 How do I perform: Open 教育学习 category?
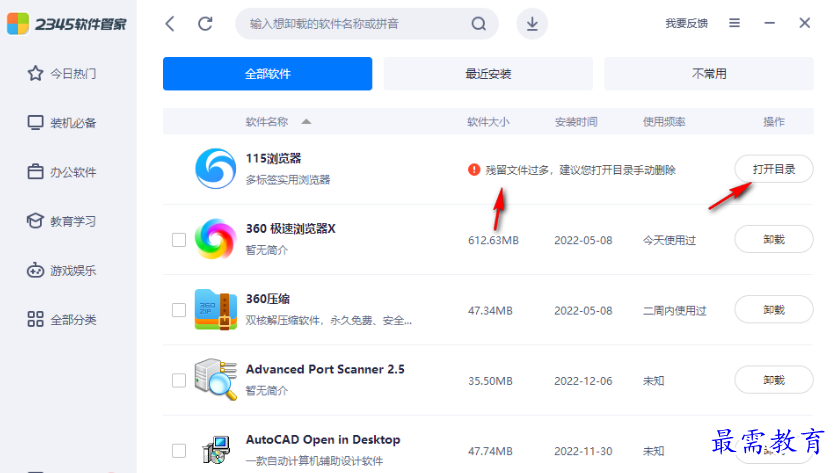[62, 221]
